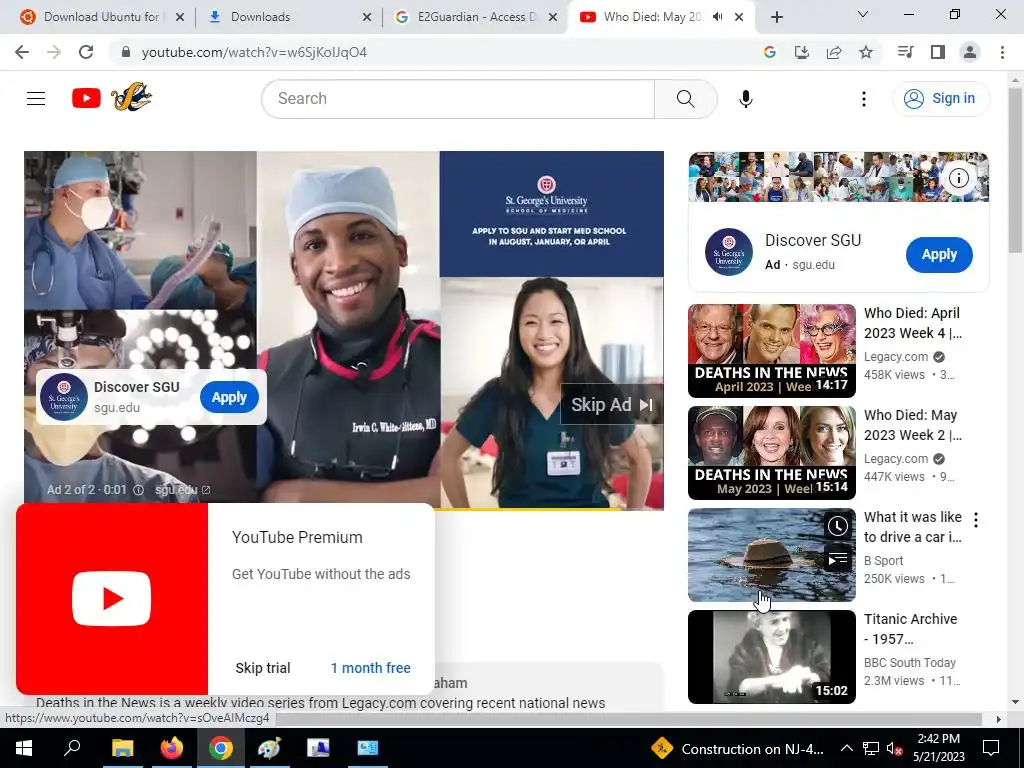The width and height of the screenshot is (1024, 768).
Task: Open options for 'What it was like' video
Action: tap(976, 520)
